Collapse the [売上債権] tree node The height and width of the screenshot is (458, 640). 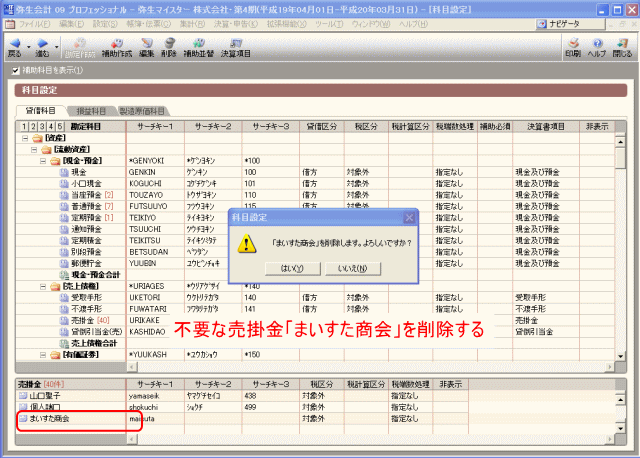tap(43, 287)
